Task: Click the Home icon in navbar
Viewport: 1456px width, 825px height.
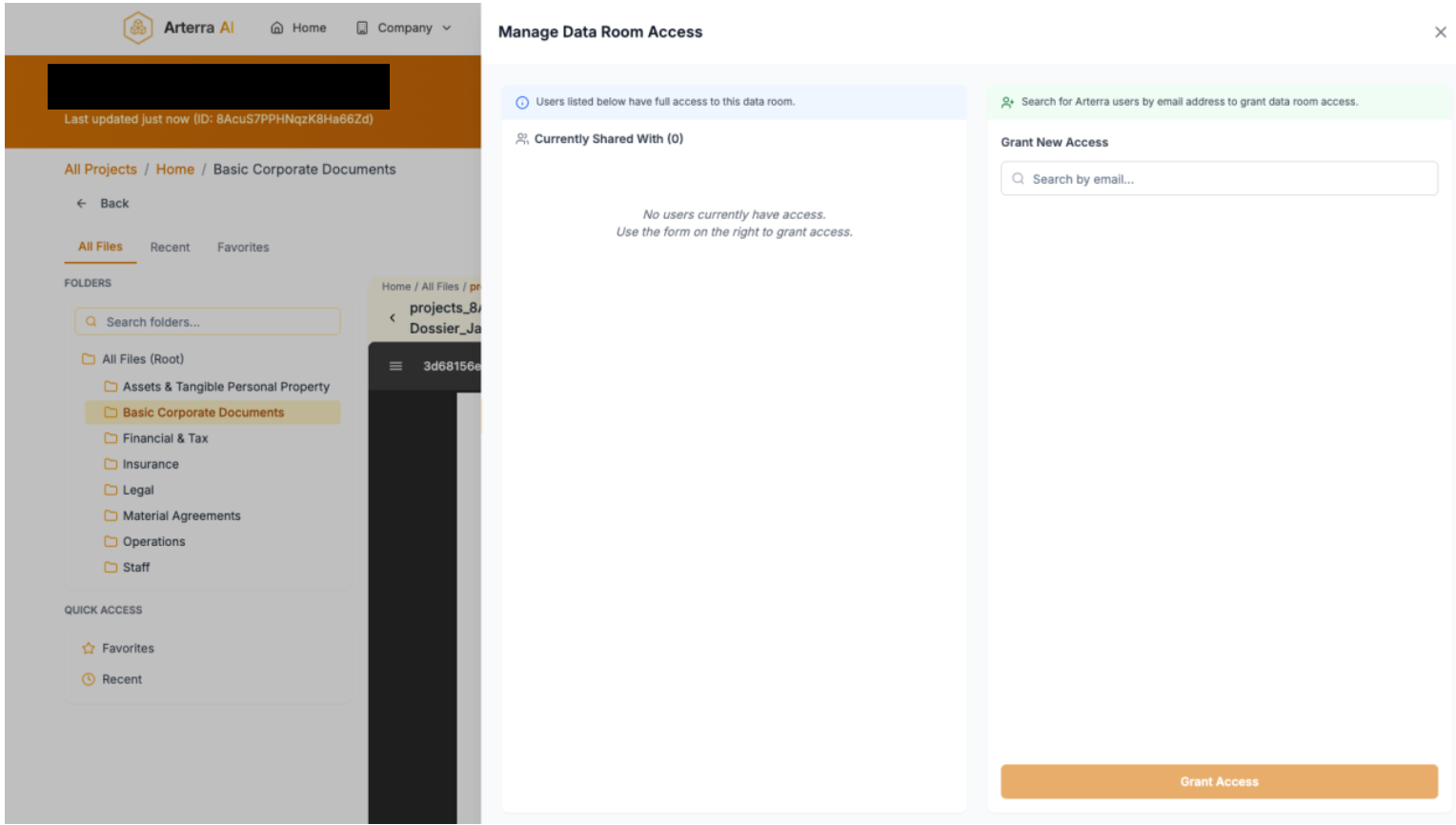Action: [277, 28]
